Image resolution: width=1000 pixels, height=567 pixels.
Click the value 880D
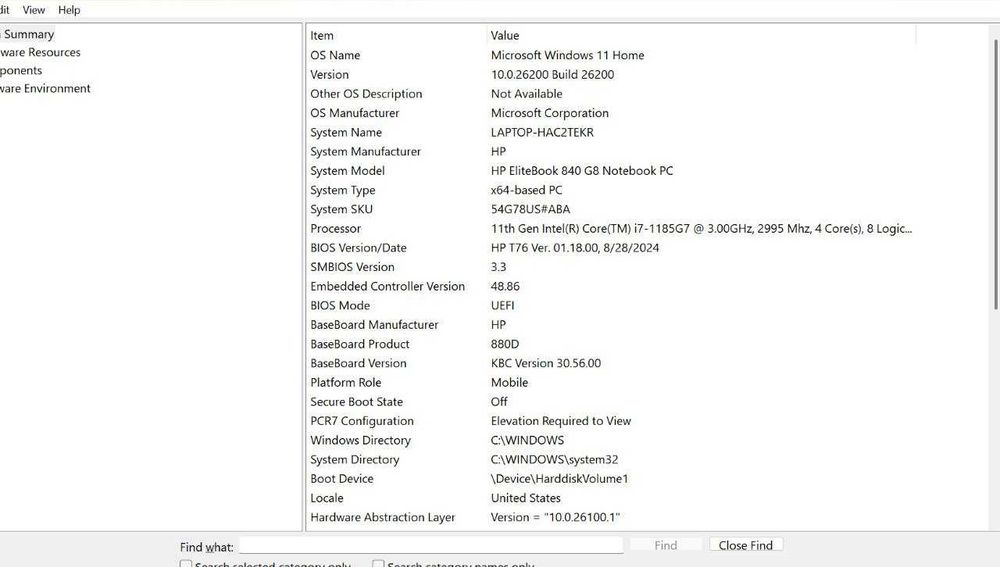(x=504, y=344)
